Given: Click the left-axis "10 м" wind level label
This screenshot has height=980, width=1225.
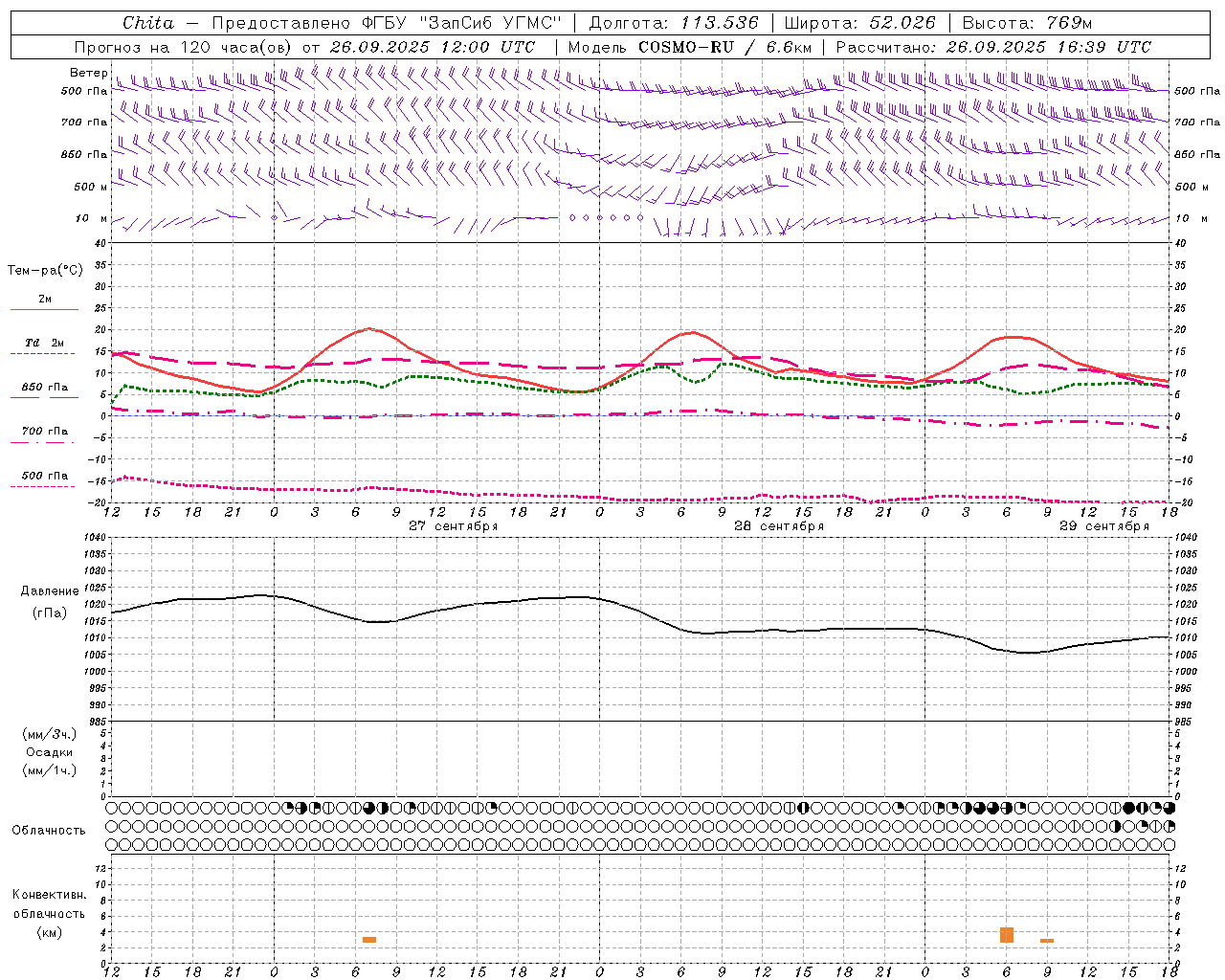Looking at the screenshot, I should pyautogui.click(x=92, y=218).
